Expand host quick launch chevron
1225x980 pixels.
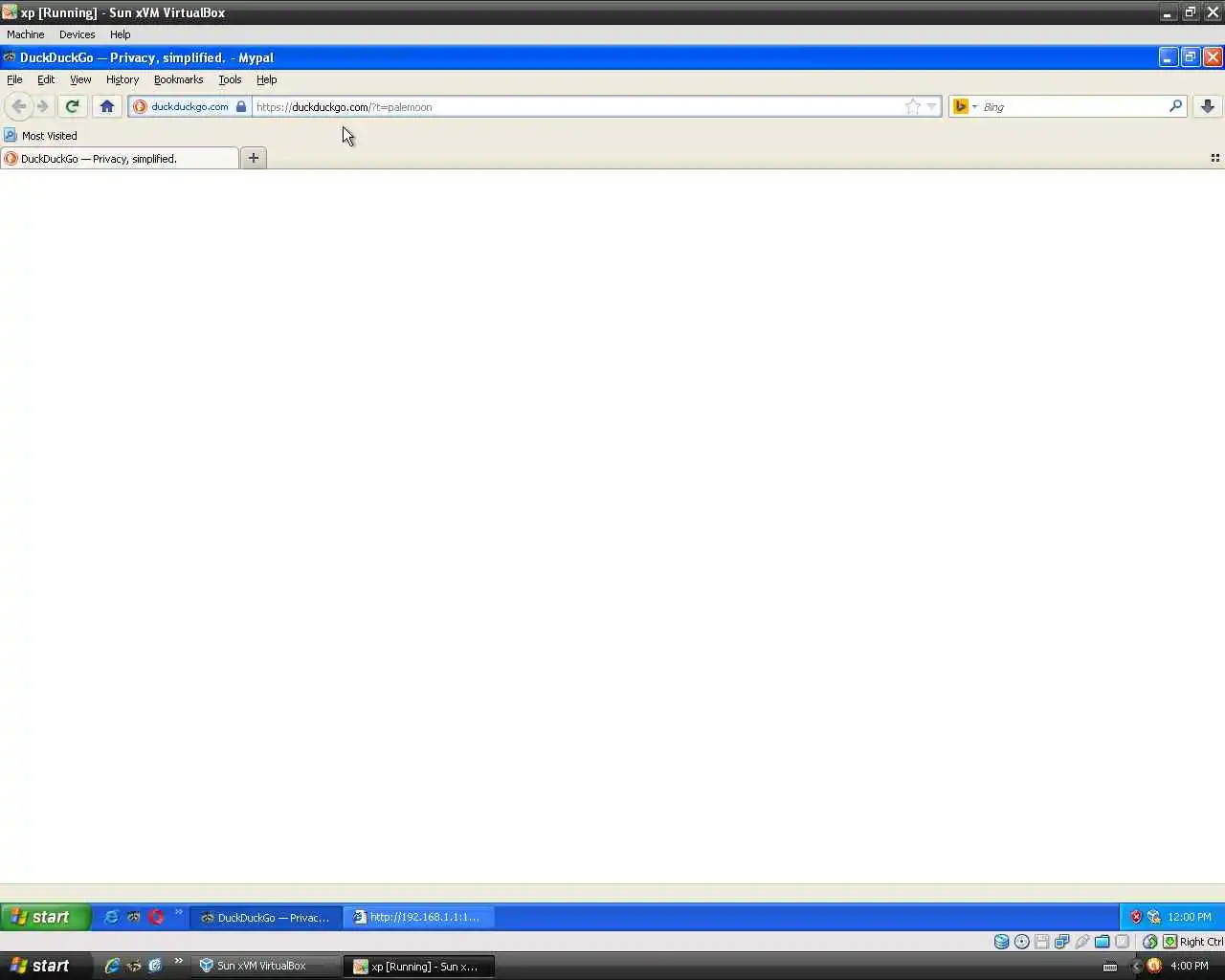point(178,961)
